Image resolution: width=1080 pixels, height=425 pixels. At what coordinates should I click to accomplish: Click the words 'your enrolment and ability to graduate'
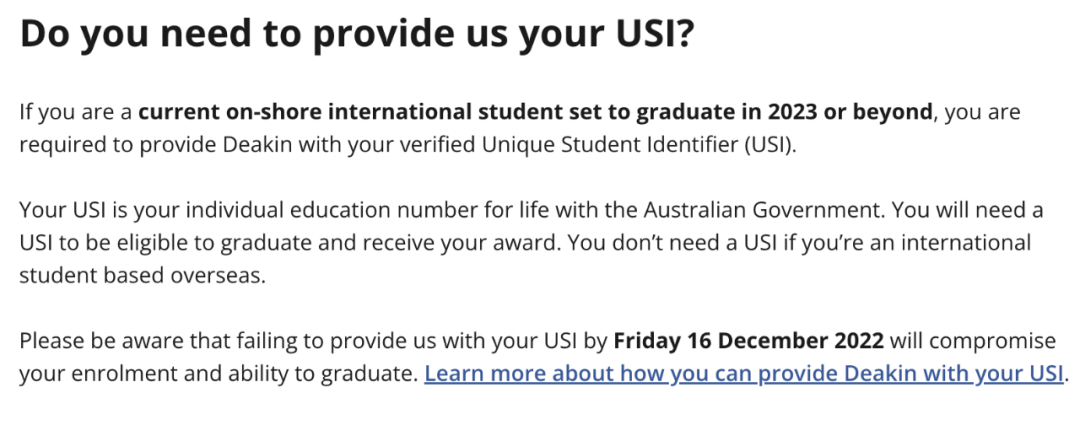[x=216, y=373]
